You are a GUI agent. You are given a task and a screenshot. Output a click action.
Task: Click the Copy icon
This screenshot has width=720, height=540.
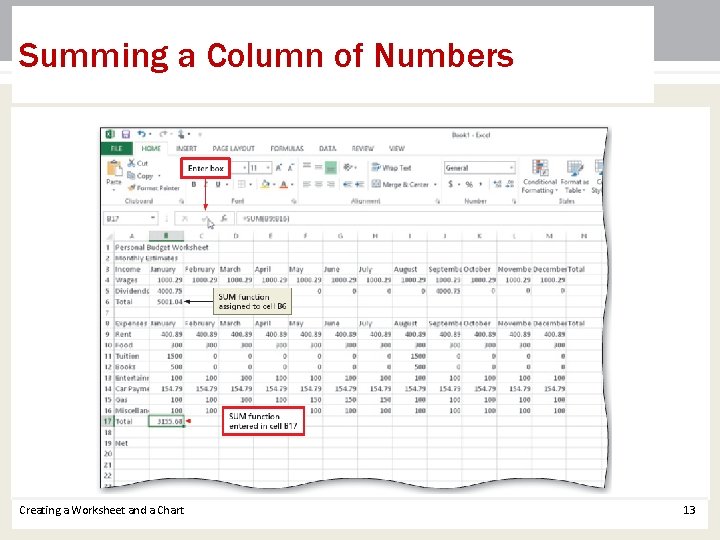tap(131, 175)
